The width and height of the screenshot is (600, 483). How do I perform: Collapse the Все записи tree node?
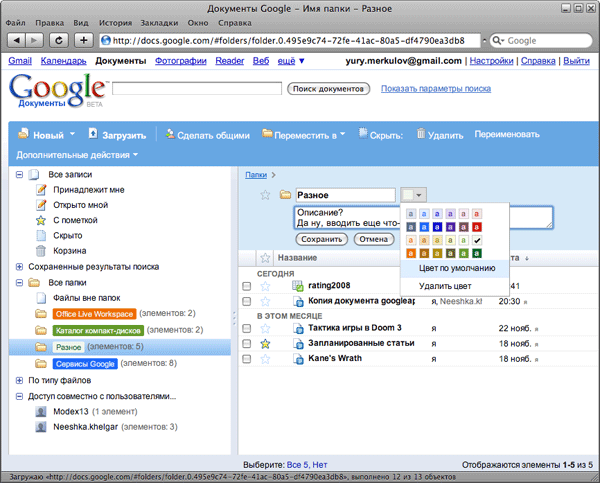pos(19,175)
